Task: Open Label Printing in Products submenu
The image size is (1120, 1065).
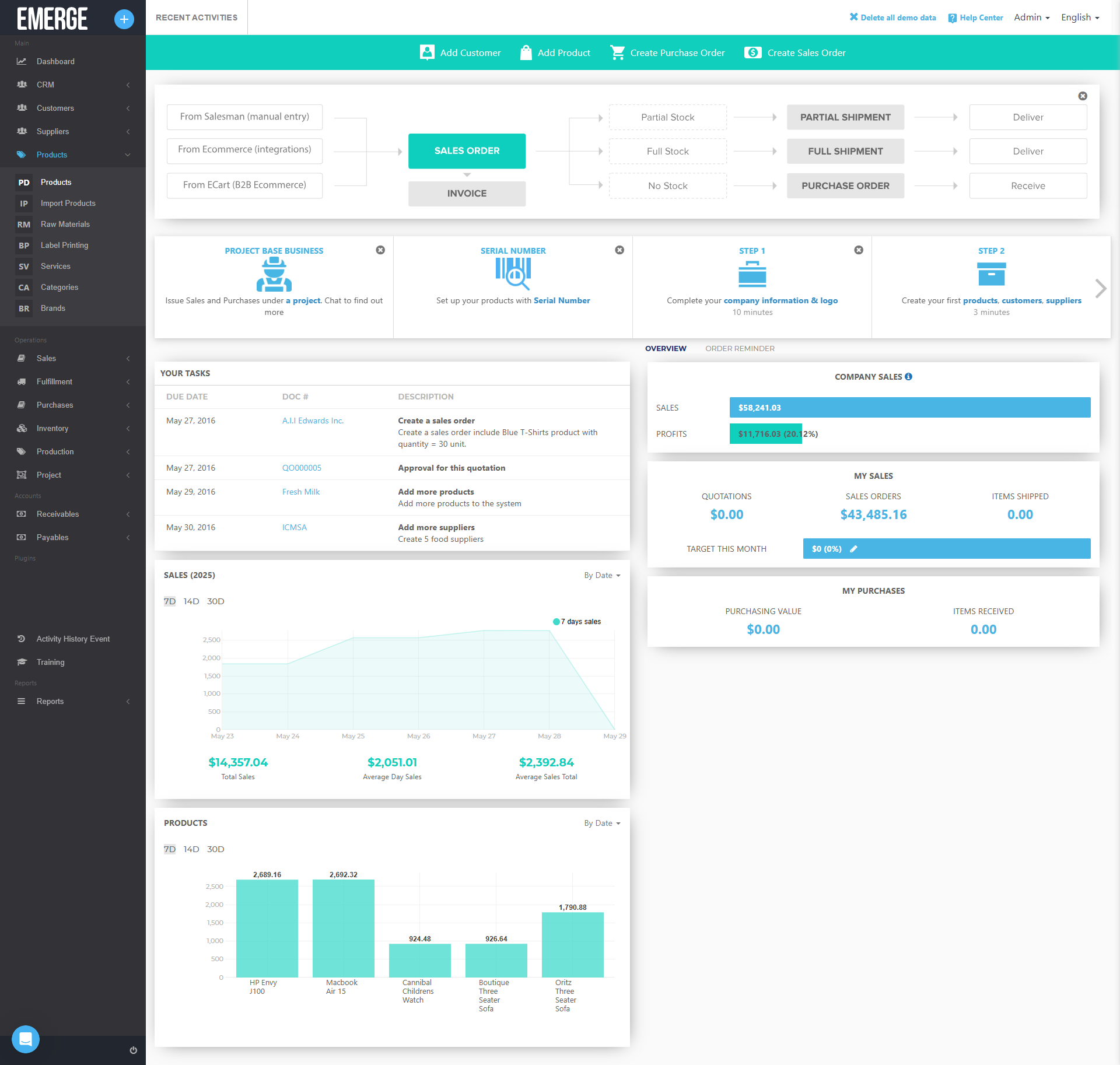Action: [64, 245]
